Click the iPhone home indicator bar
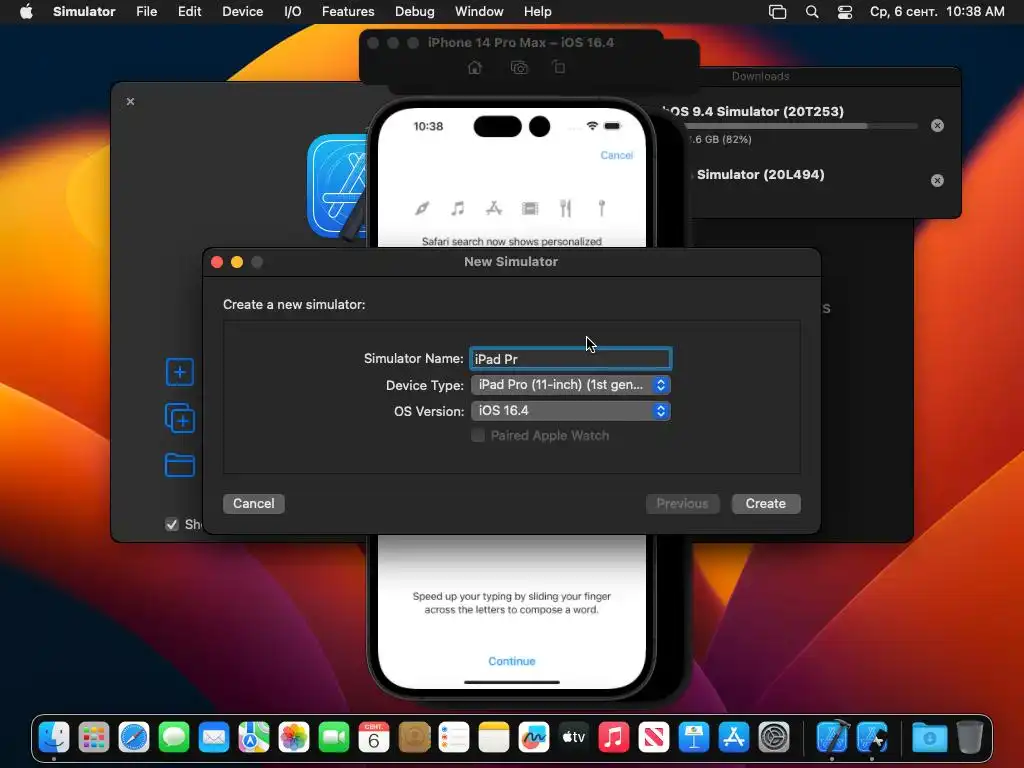The width and height of the screenshot is (1024, 768). (511, 682)
